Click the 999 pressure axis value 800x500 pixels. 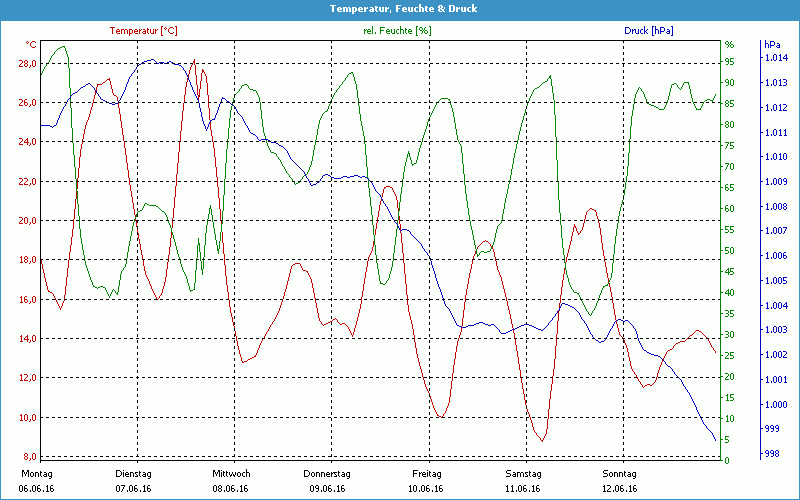(x=771, y=429)
